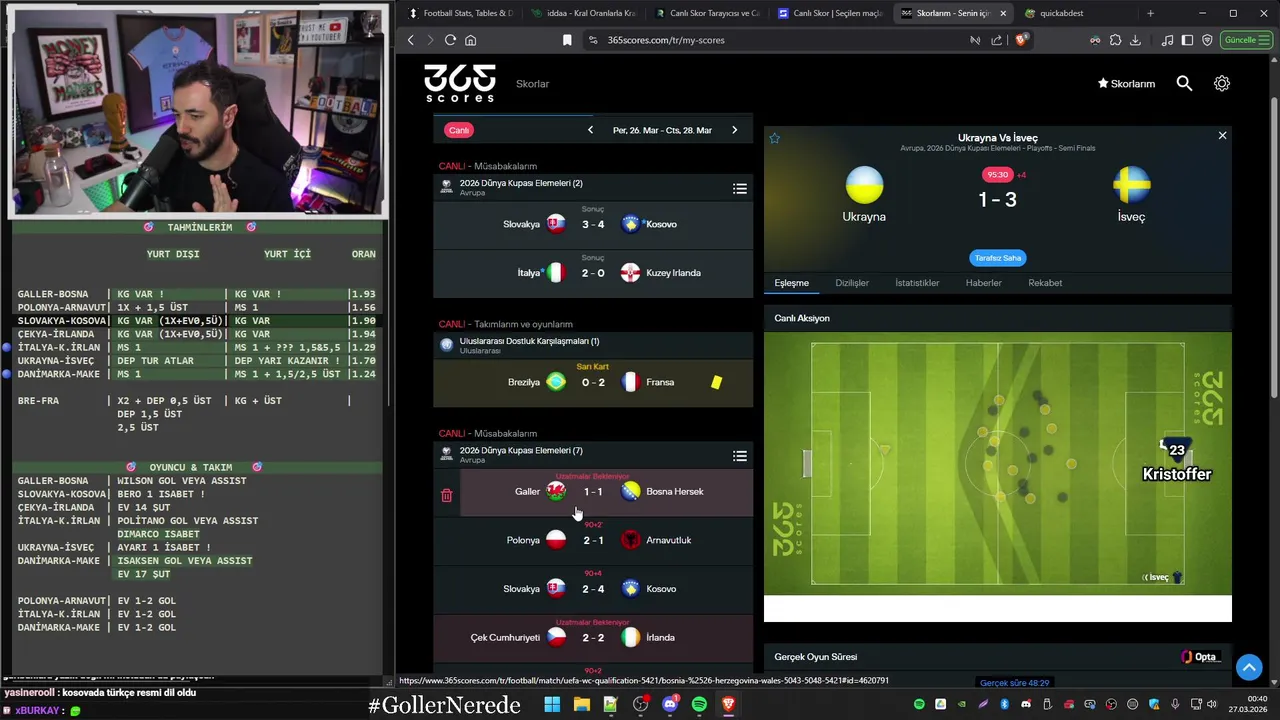Select the İstatistikler tab

[917, 283]
